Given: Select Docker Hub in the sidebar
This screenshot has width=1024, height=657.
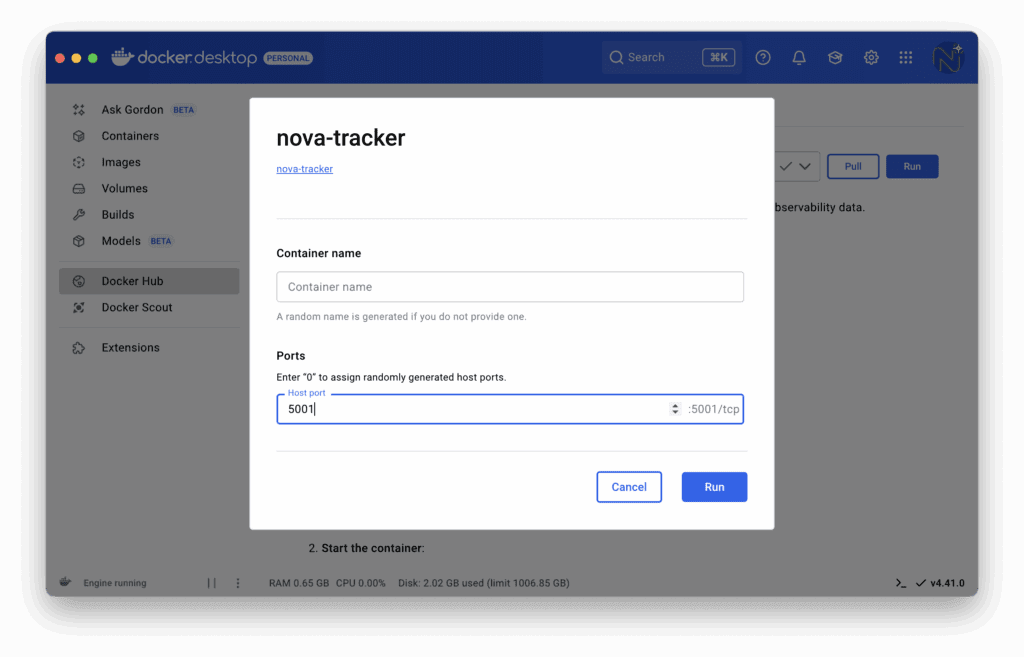Looking at the screenshot, I should [x=149, y=281].
